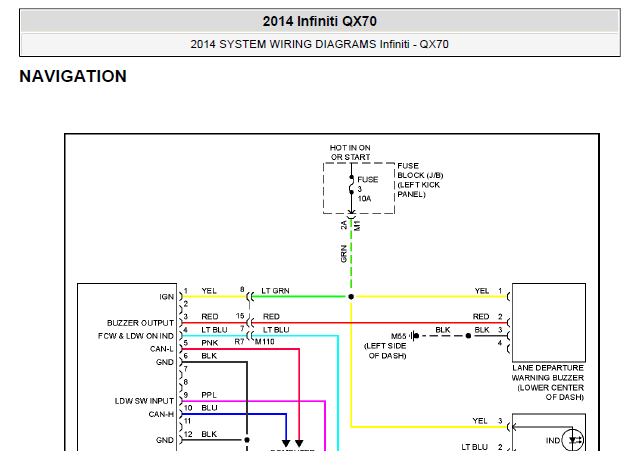Click the M65 ground label
Screen dimensions: 628x451
(399, 336)
